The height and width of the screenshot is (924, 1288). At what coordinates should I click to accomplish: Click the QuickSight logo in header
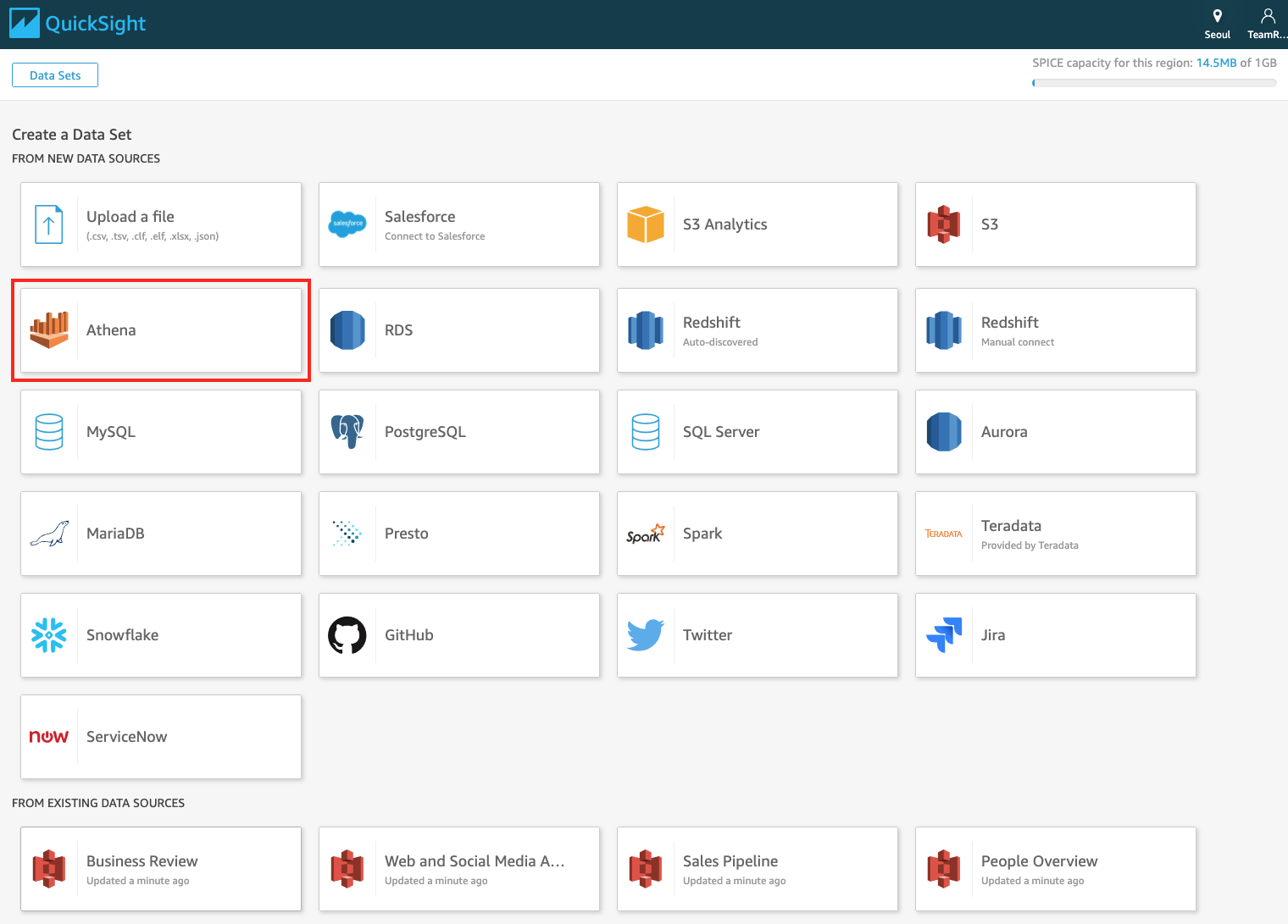click(78, 24)
